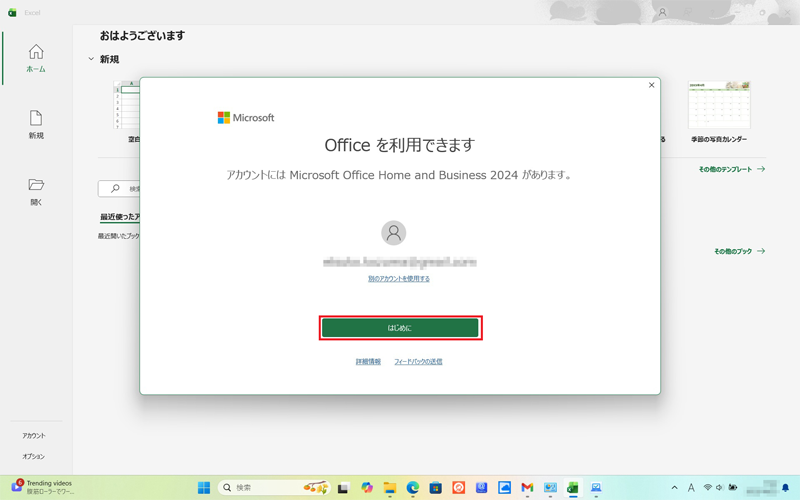
Task: Open the 詳細情報 link
Action: point(368,361)
